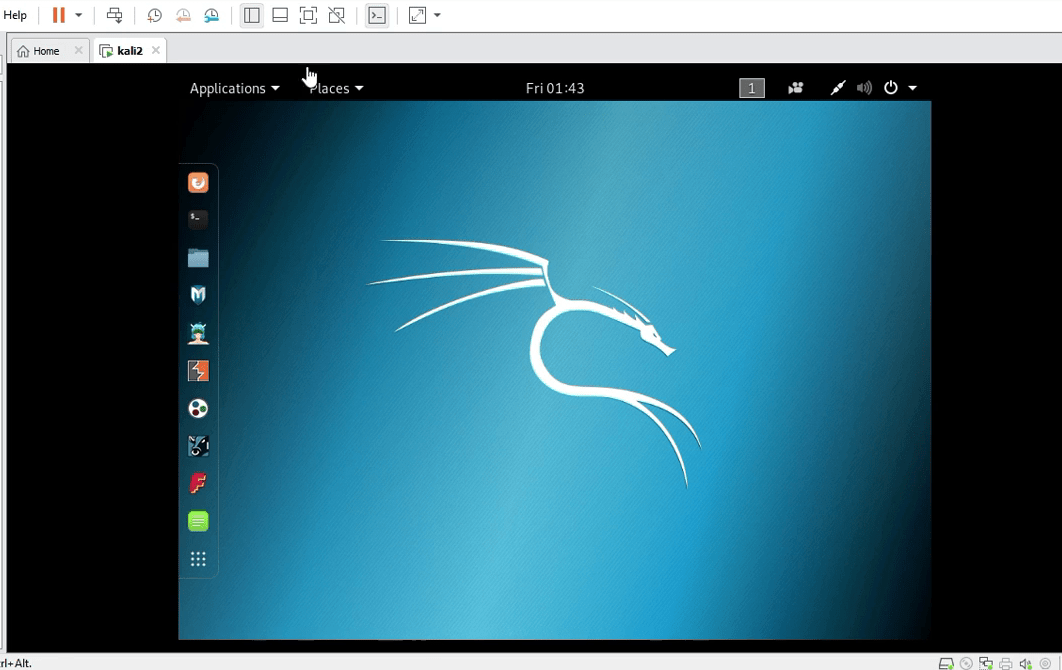Screen dimensions: 1062x670
Task: Click the Kali volume indicator
Action: tap(864, 88)
